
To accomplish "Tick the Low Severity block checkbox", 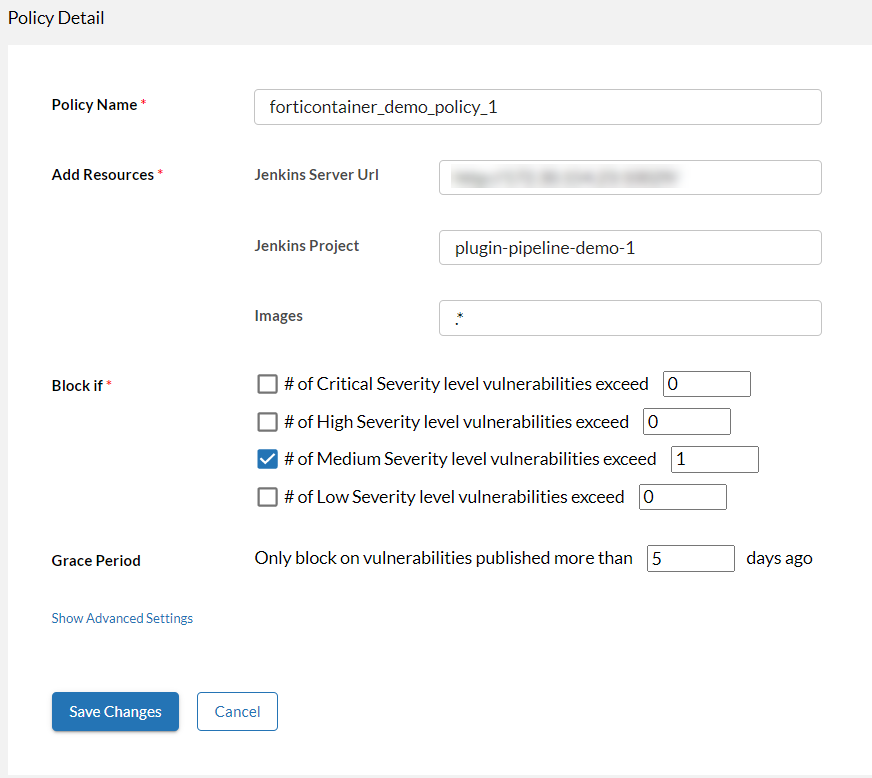I will [267, 497].
